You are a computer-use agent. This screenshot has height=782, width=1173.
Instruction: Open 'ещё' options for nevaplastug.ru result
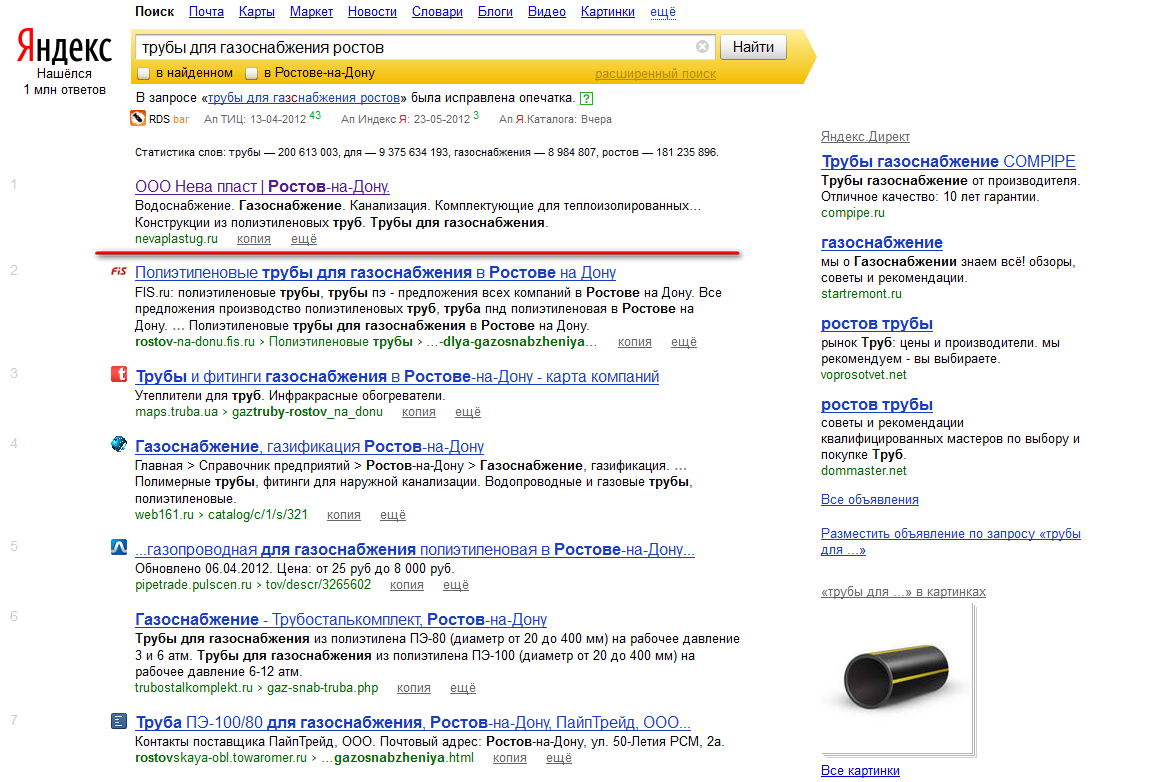pos(304,239)
